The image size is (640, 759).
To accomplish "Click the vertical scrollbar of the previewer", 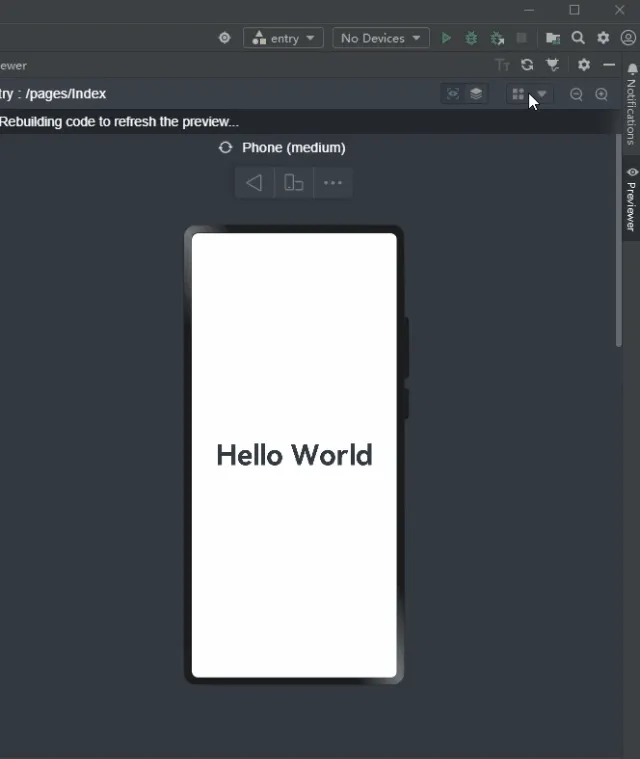I will click(x=619, y=240).
